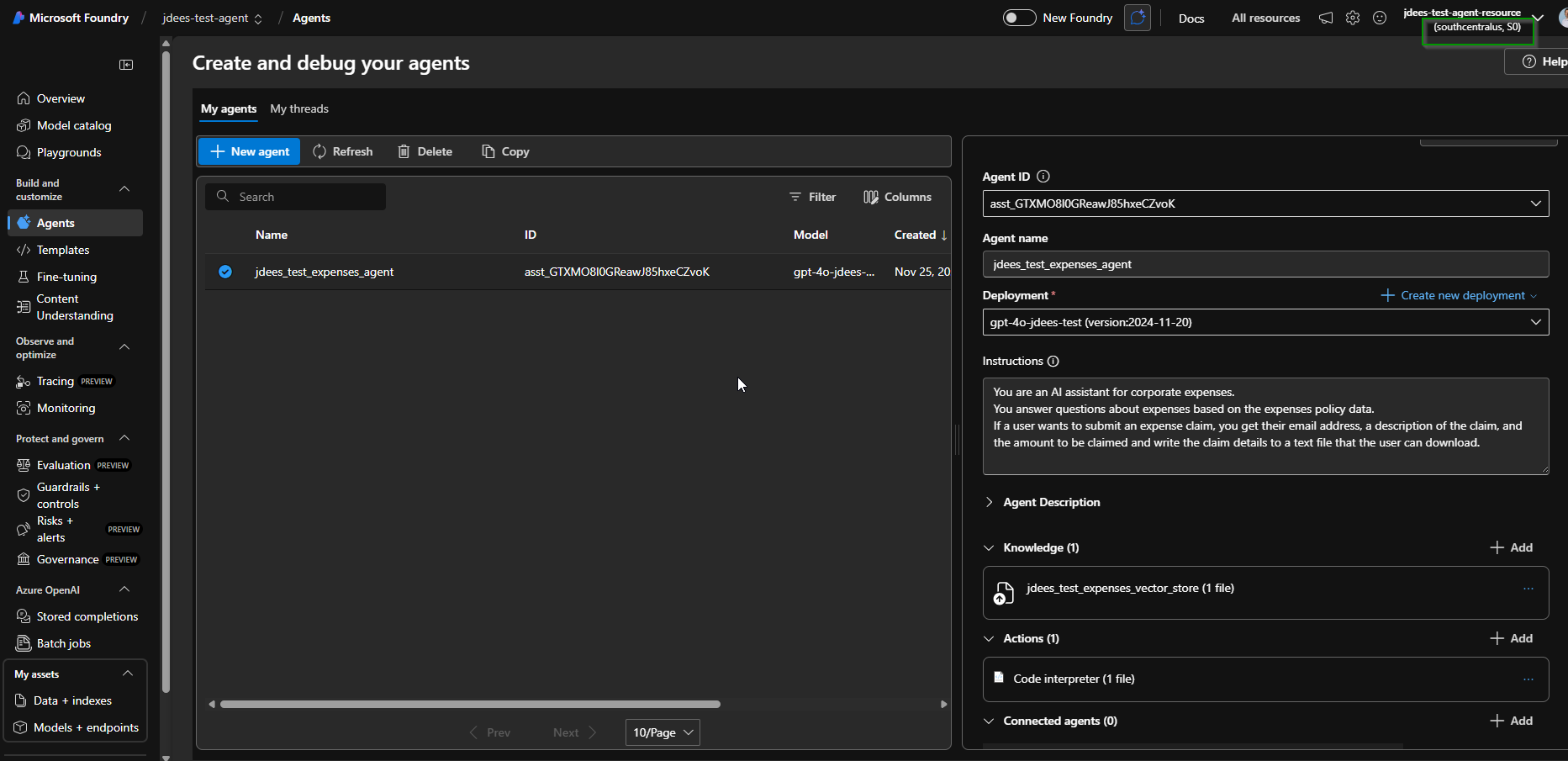The width and height of the screenshot is (1568, 761).
Task: Click the Stored completions icon
Action: tap(24, 616)
